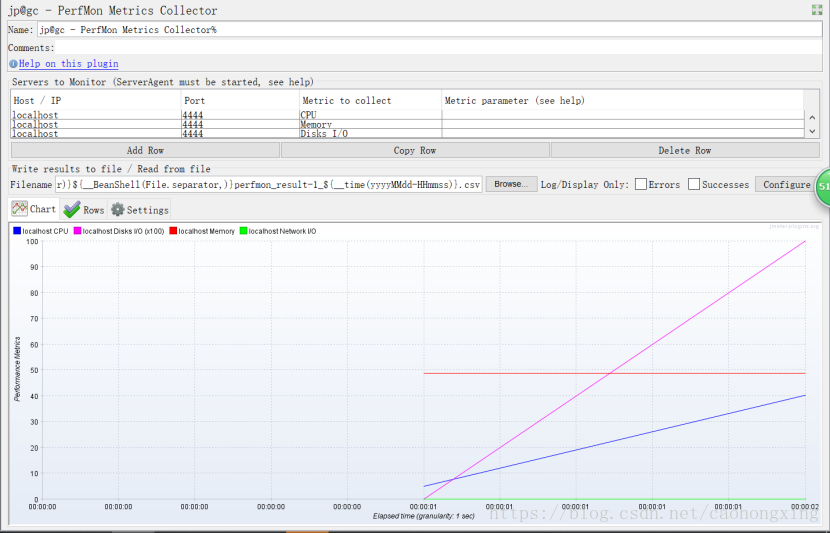Select the Disks I/O metric cell
This screenshot has height=533, width=830.
pos(370,133)
